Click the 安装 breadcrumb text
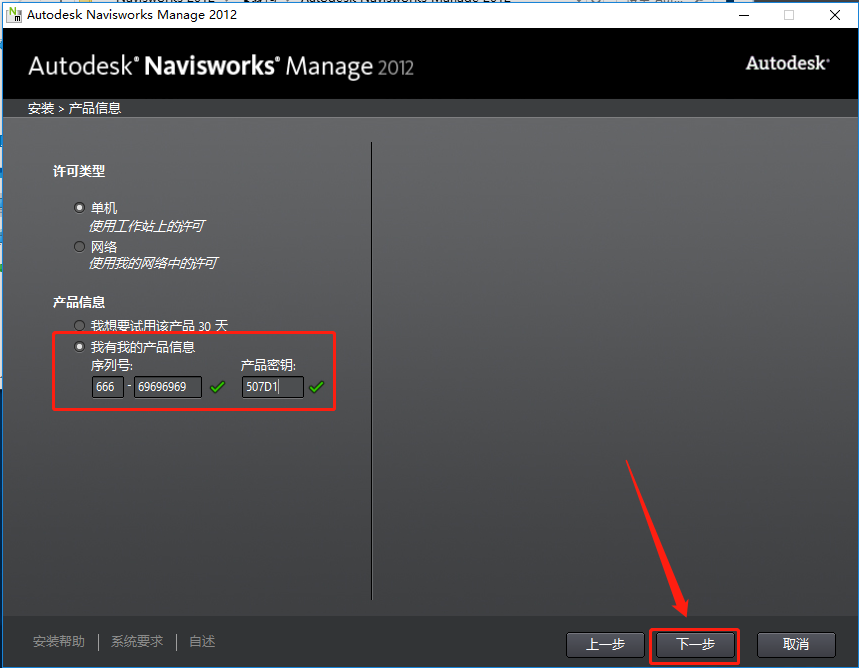This screenshot has width=859, height=668. pyautogui.click(x=41, y=109)
